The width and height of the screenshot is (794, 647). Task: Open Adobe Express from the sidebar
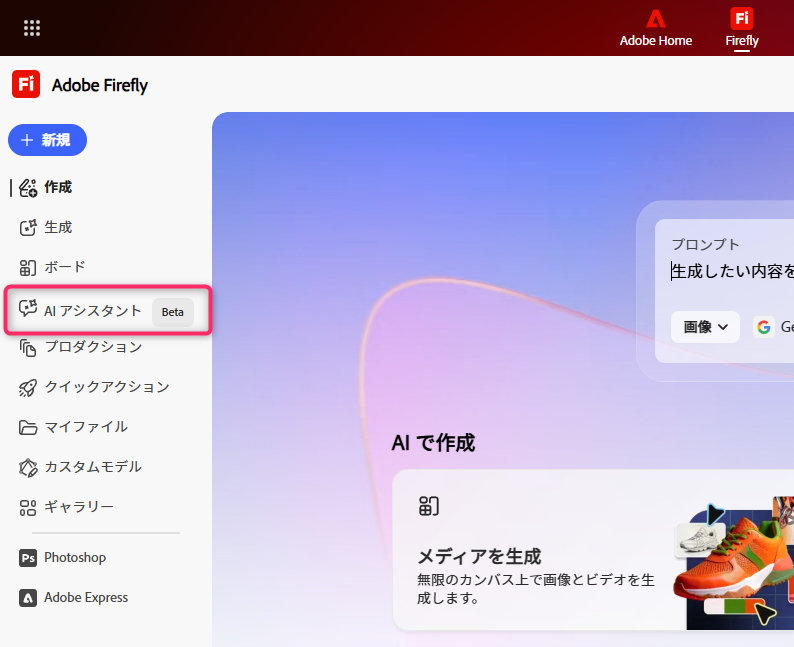click(x=85, y=597)
